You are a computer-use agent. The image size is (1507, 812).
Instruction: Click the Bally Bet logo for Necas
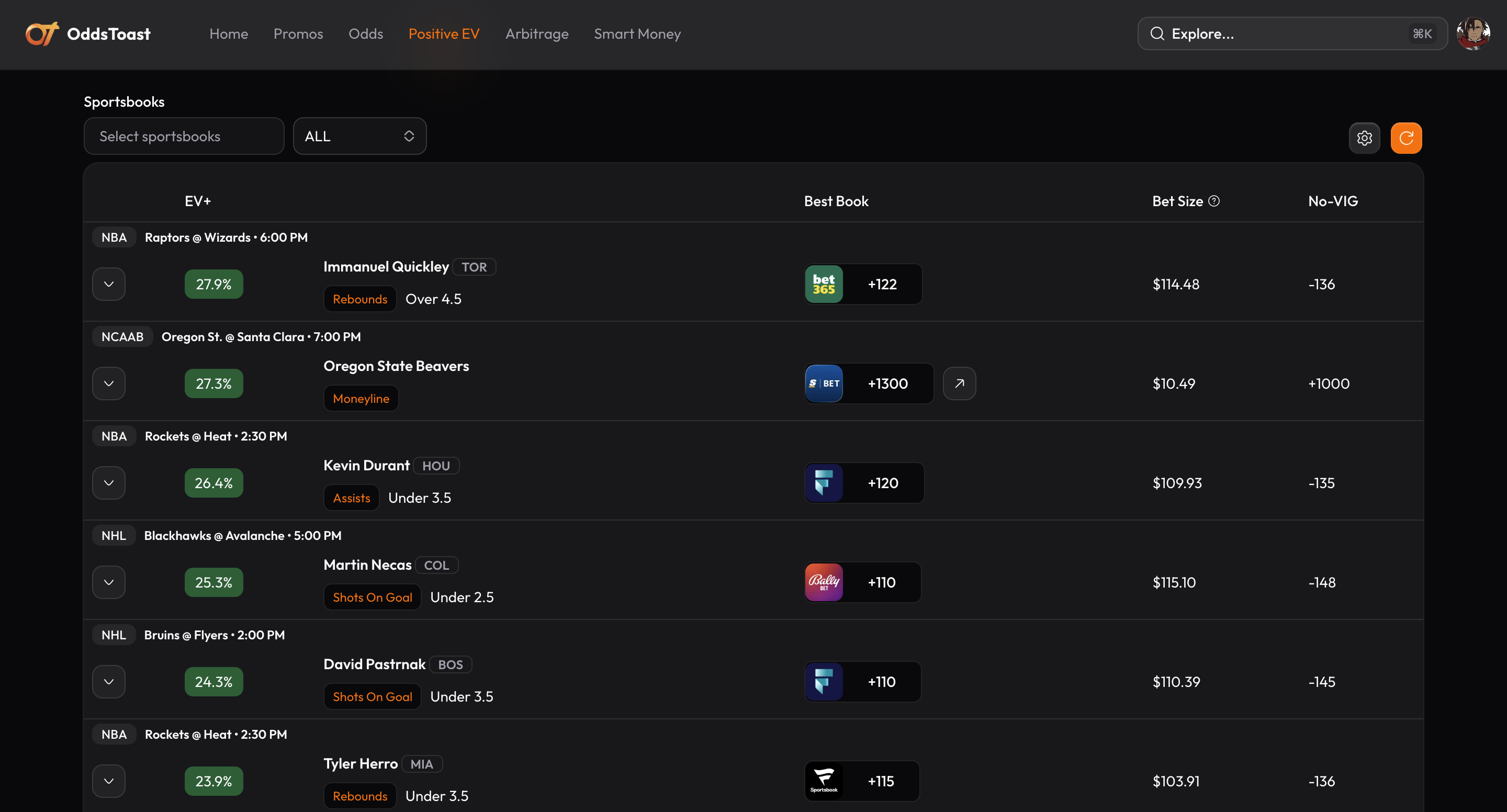[x=824, y=583]
